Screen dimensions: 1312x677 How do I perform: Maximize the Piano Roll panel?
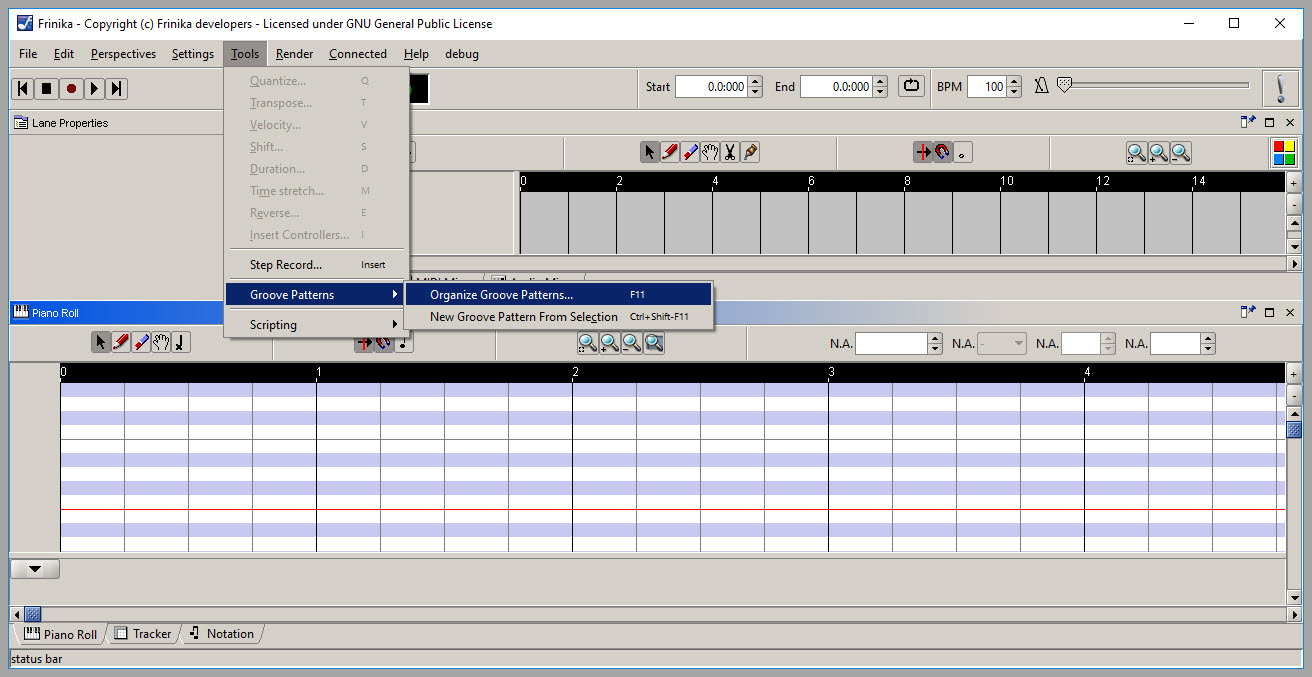coord(1270,313)
